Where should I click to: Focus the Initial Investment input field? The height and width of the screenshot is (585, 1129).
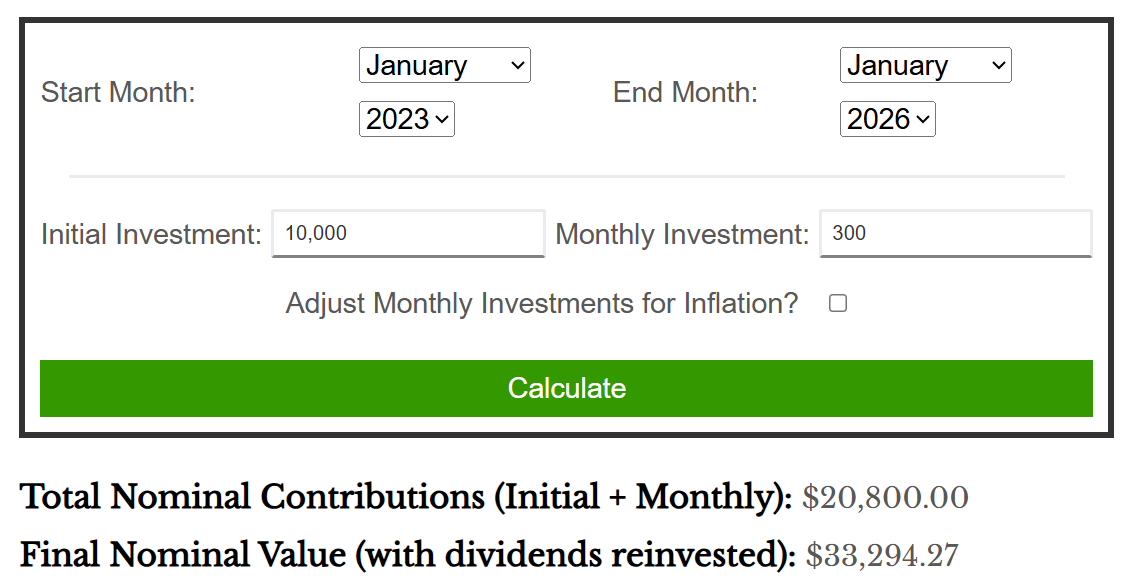(408, 234)
